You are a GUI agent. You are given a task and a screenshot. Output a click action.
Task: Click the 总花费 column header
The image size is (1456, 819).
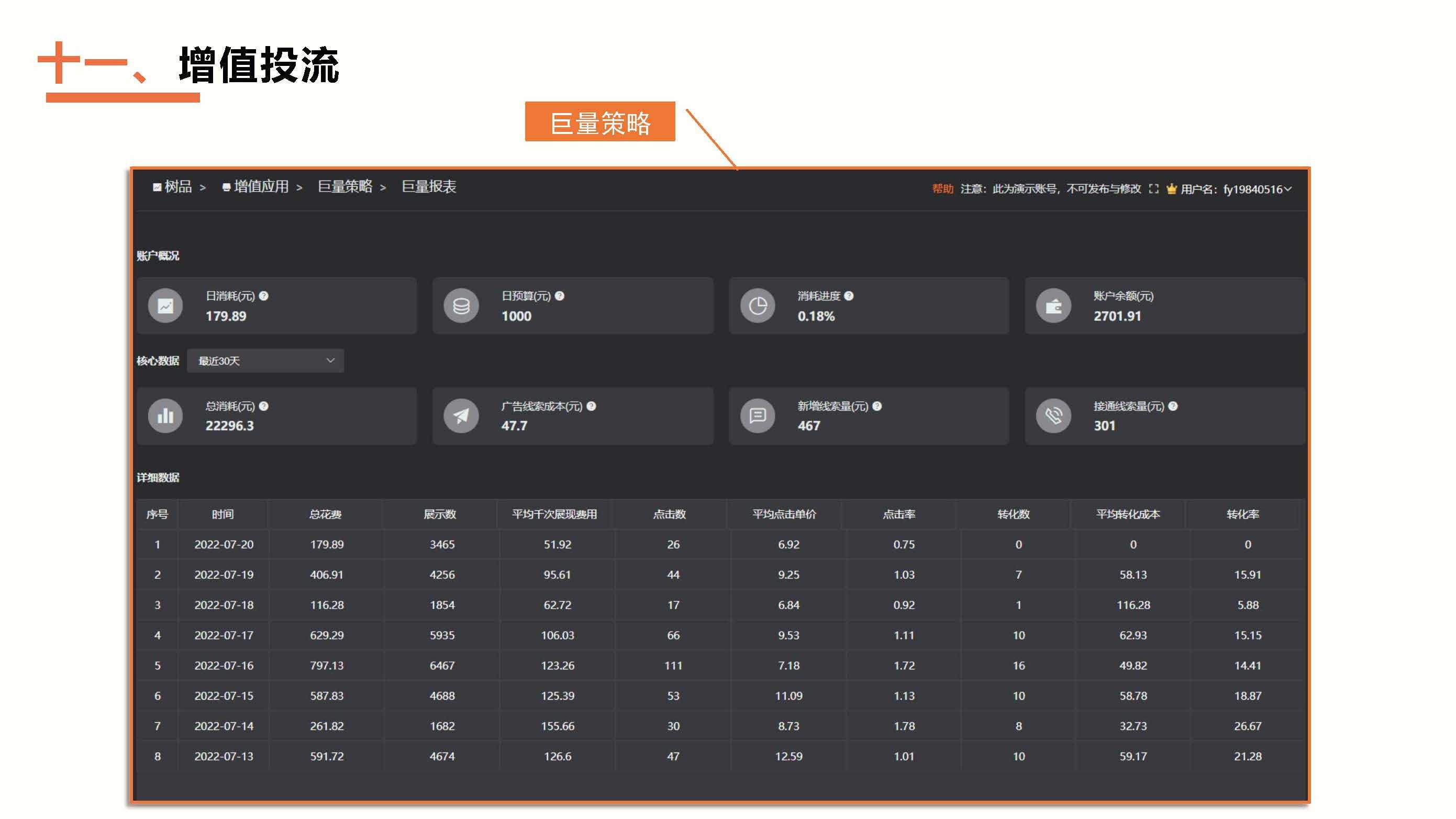coord(326,514)
